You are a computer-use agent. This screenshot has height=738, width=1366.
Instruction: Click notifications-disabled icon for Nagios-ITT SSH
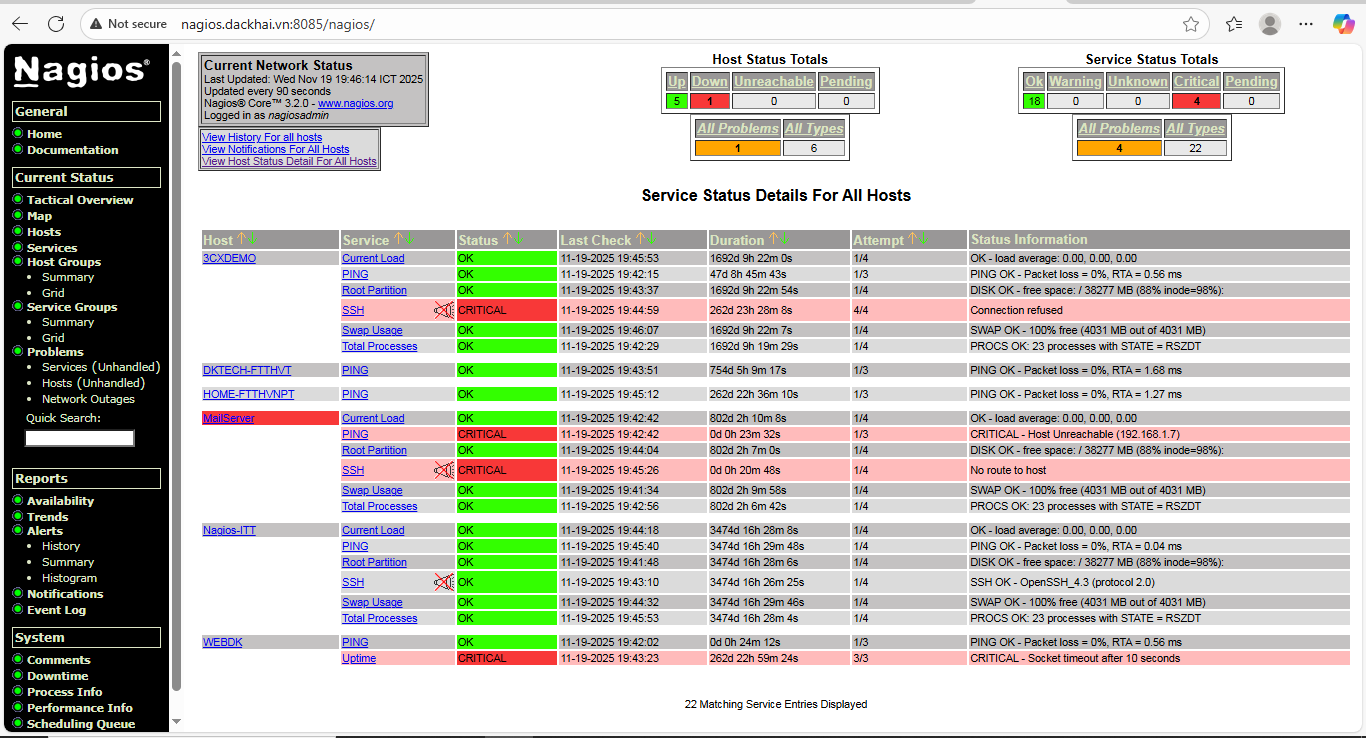click(x=444, y=582)
